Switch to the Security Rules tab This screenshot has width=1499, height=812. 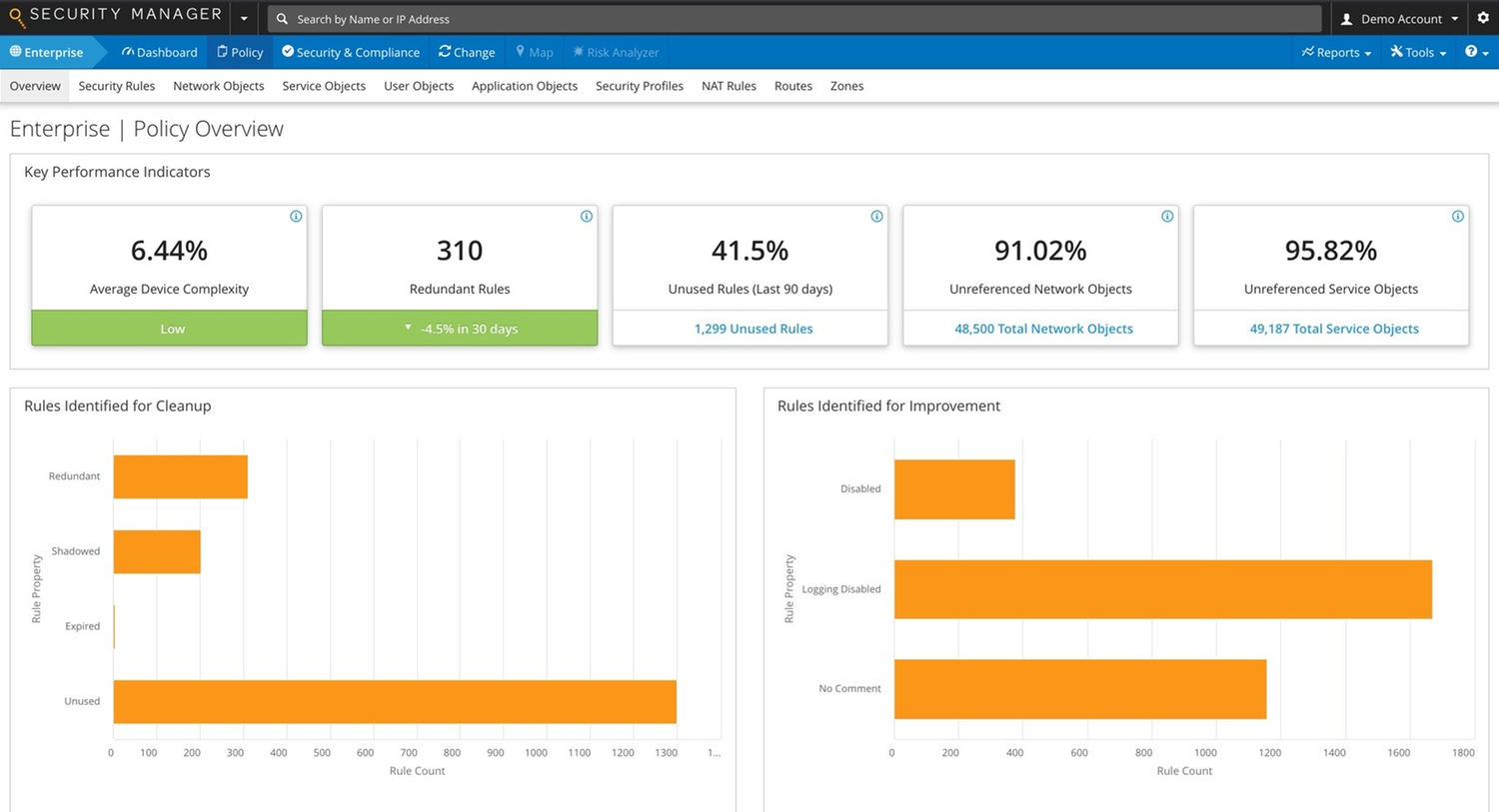(x=116, y=86)
